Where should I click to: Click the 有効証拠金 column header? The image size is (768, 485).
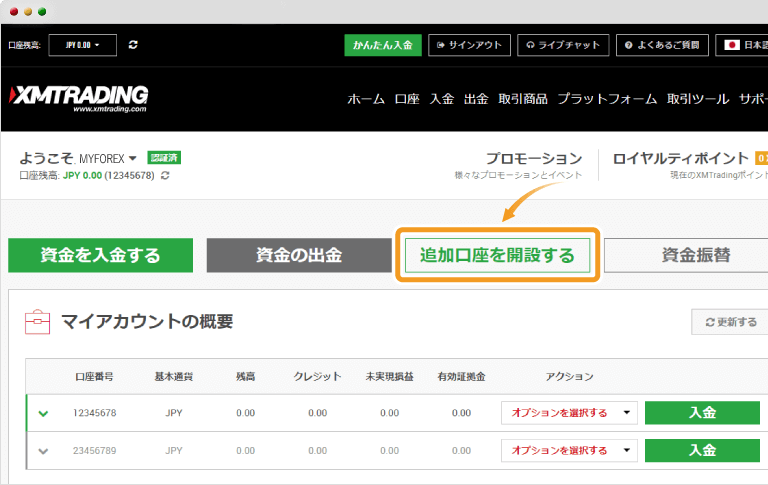pos(461,377)
